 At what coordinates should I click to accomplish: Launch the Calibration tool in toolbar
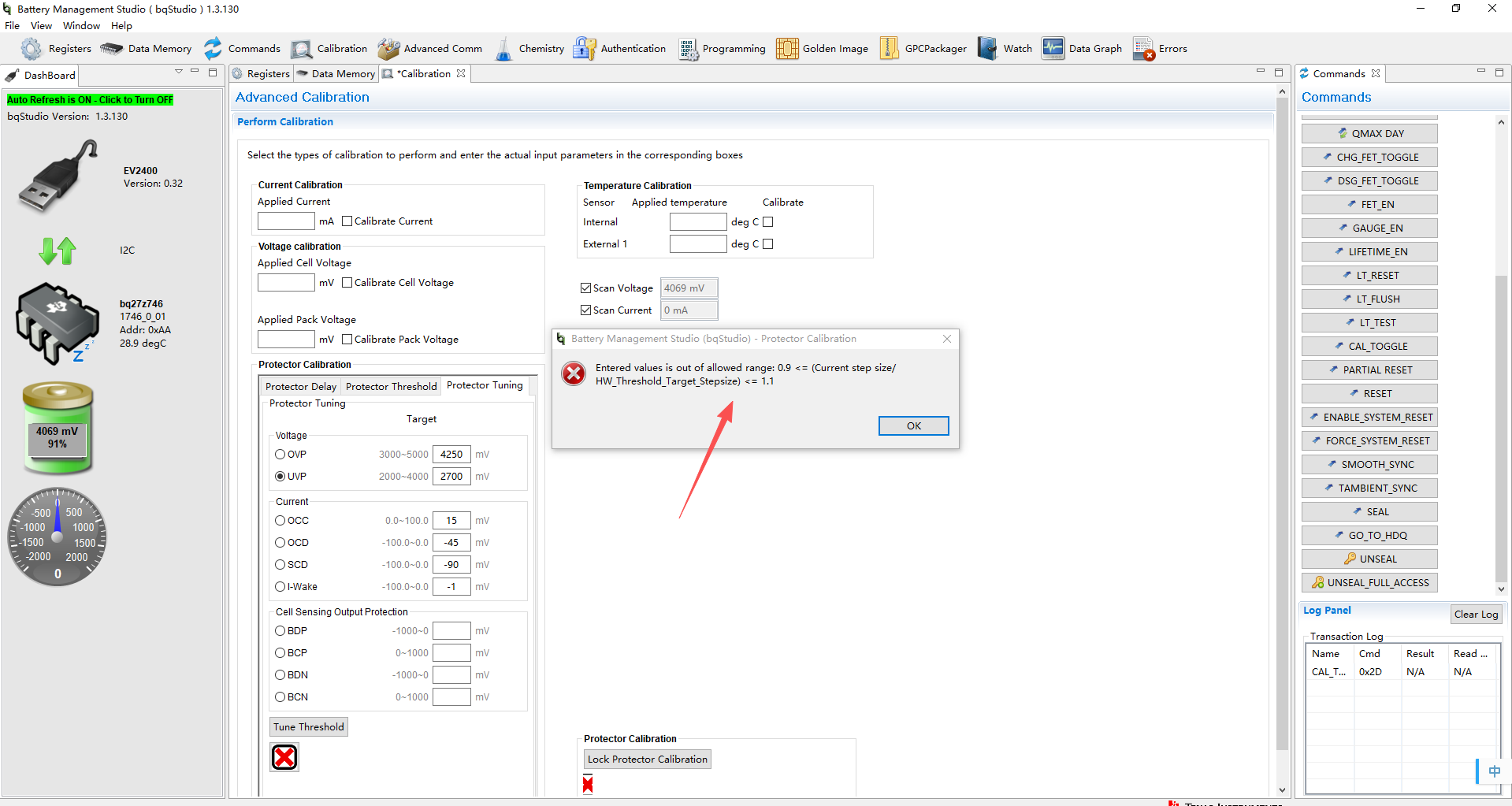(329, 49)
